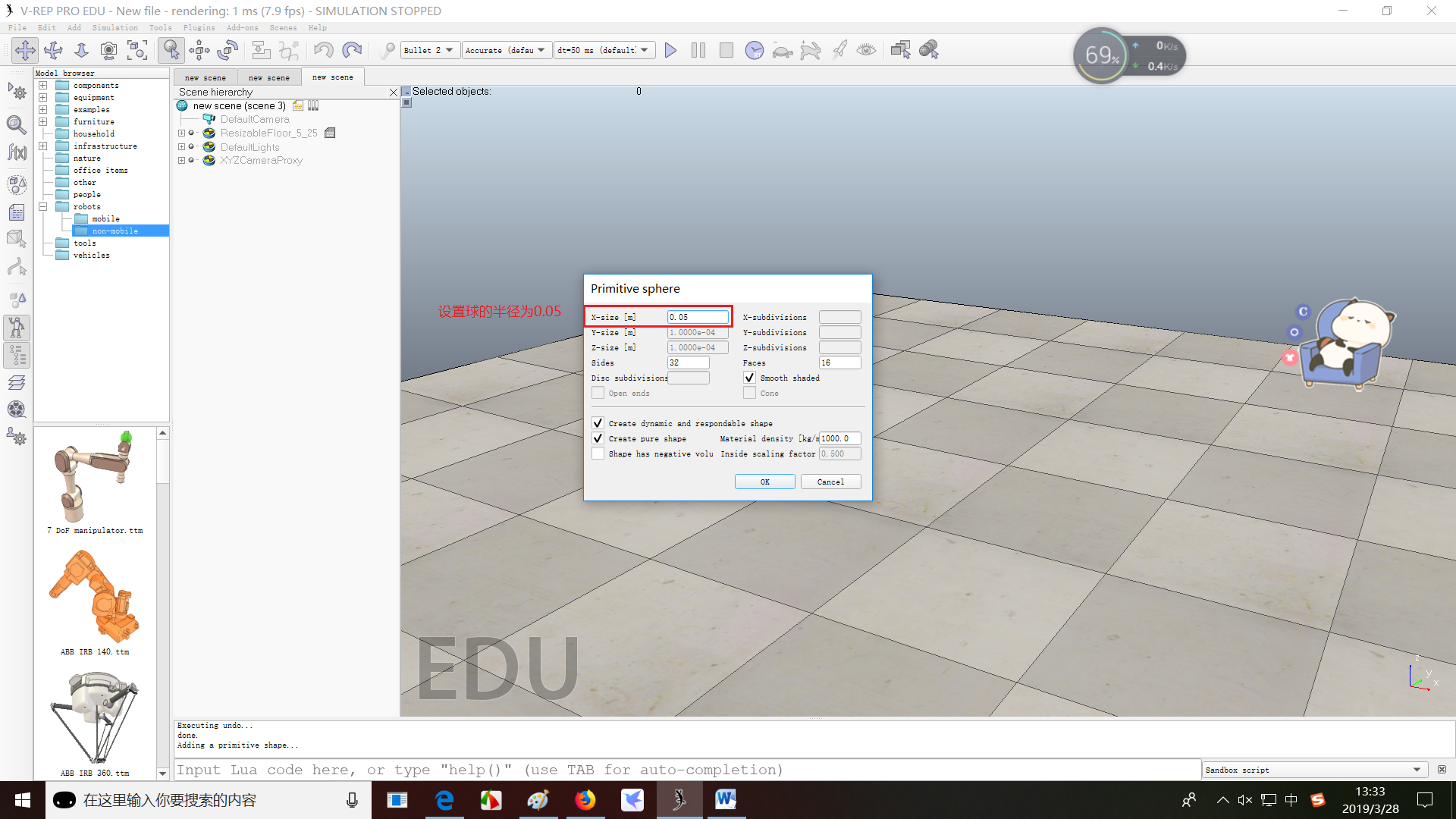Enable Shape has negative volume checkbox
The image size is (1456, 819).
click(598, 453)
